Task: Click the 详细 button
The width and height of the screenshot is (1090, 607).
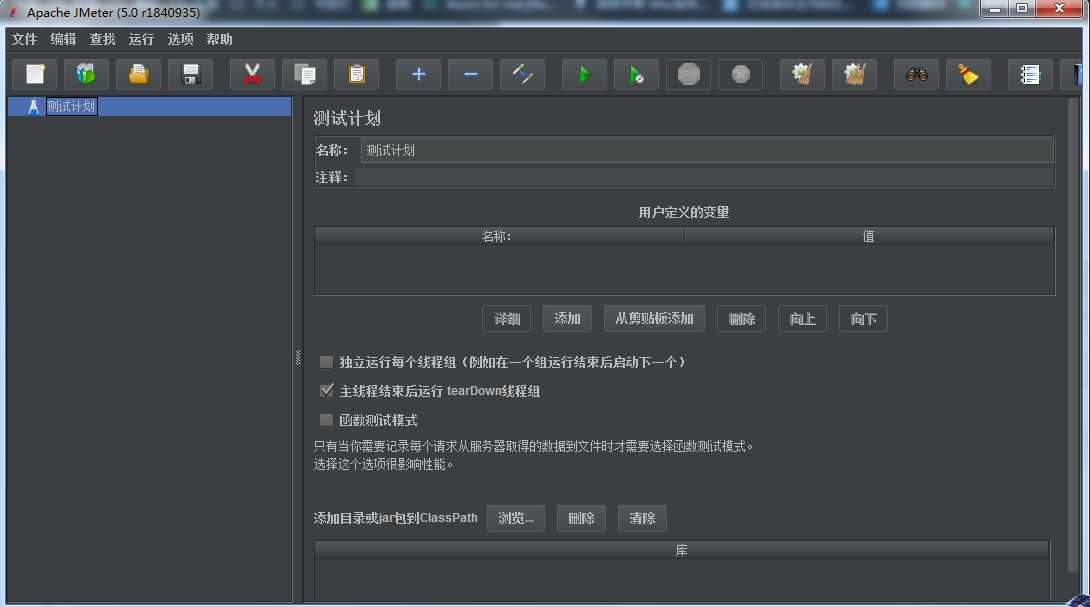Action: (x=507, y=319)
